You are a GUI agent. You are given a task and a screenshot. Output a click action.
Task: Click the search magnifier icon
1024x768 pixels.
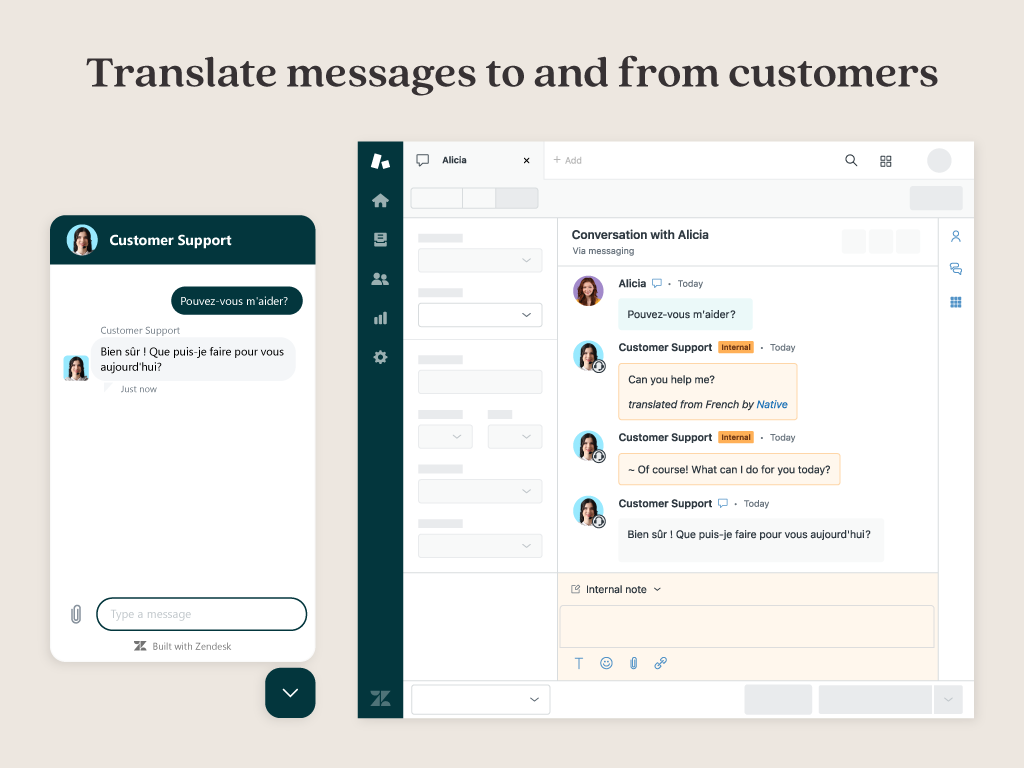click(x=851, y=160)
